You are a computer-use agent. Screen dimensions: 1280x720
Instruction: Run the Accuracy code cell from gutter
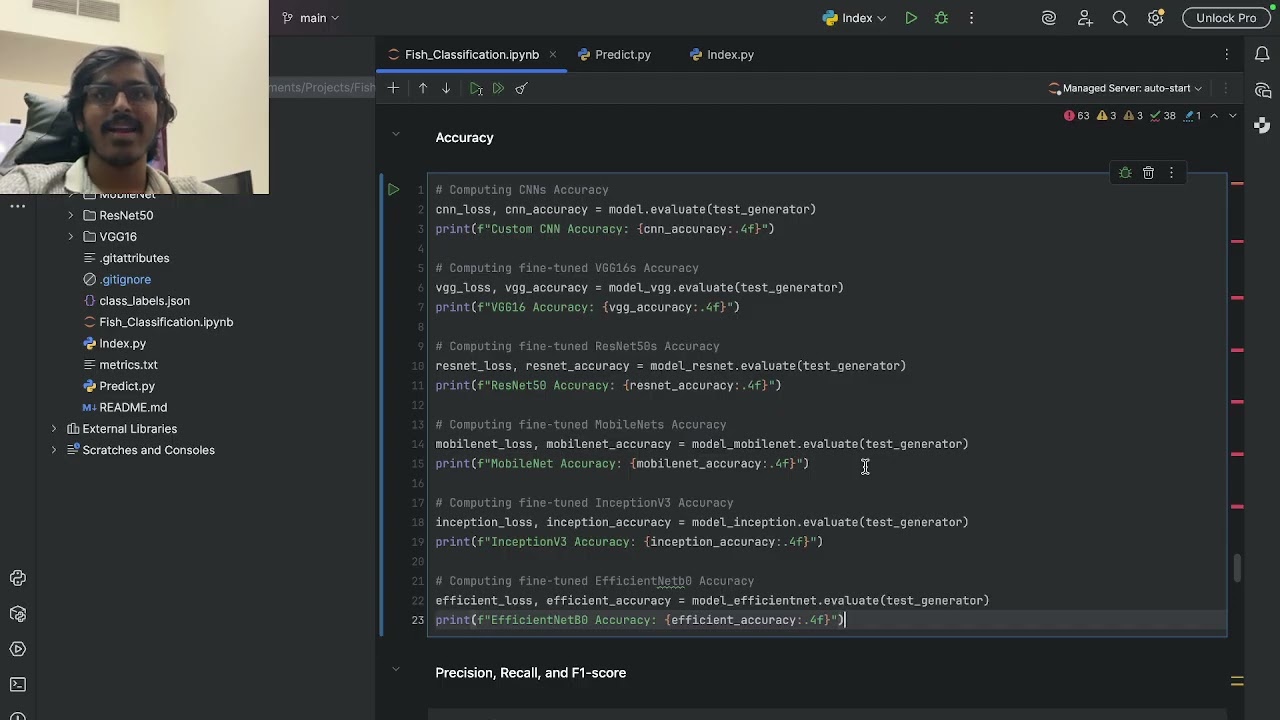(x=393, y=189)
